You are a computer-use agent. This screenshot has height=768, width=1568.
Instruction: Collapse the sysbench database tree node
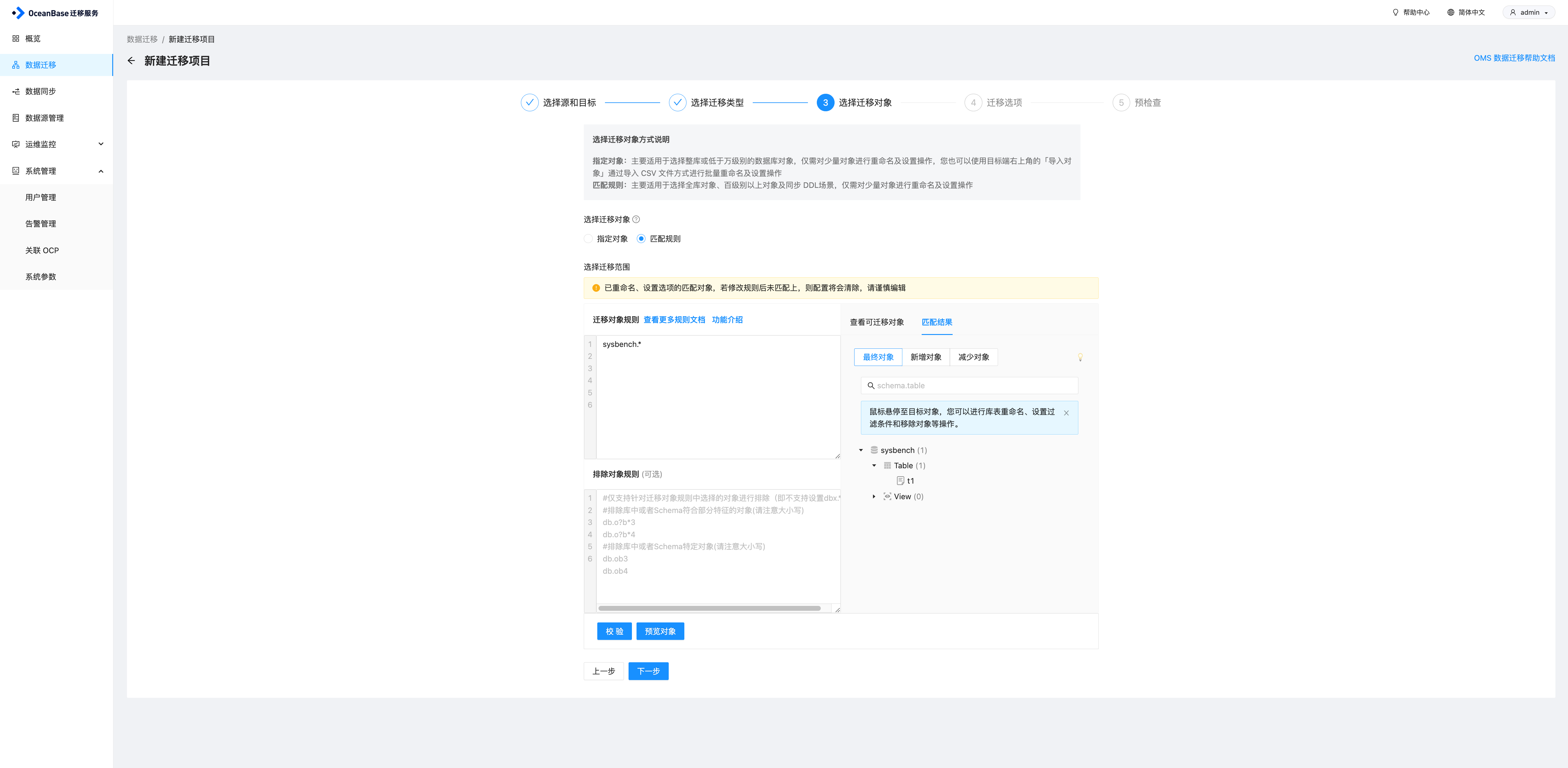pos(861,450)
